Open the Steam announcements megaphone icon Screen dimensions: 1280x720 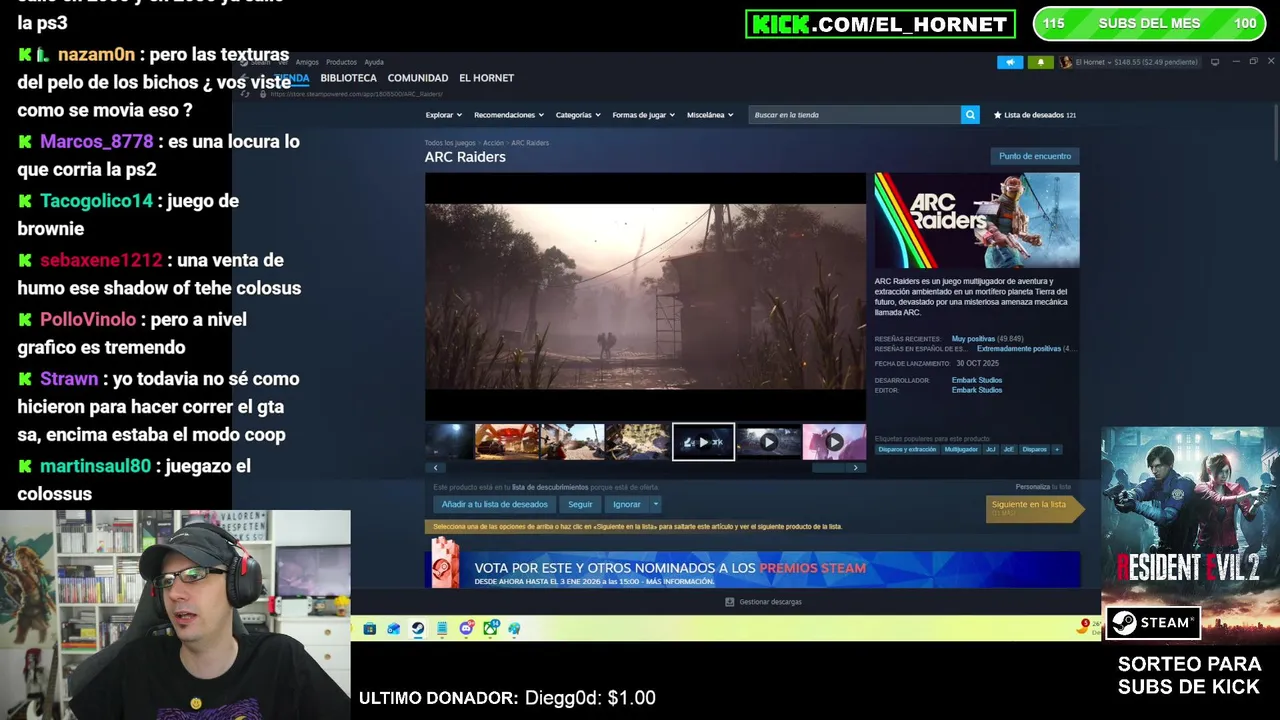1010,62
